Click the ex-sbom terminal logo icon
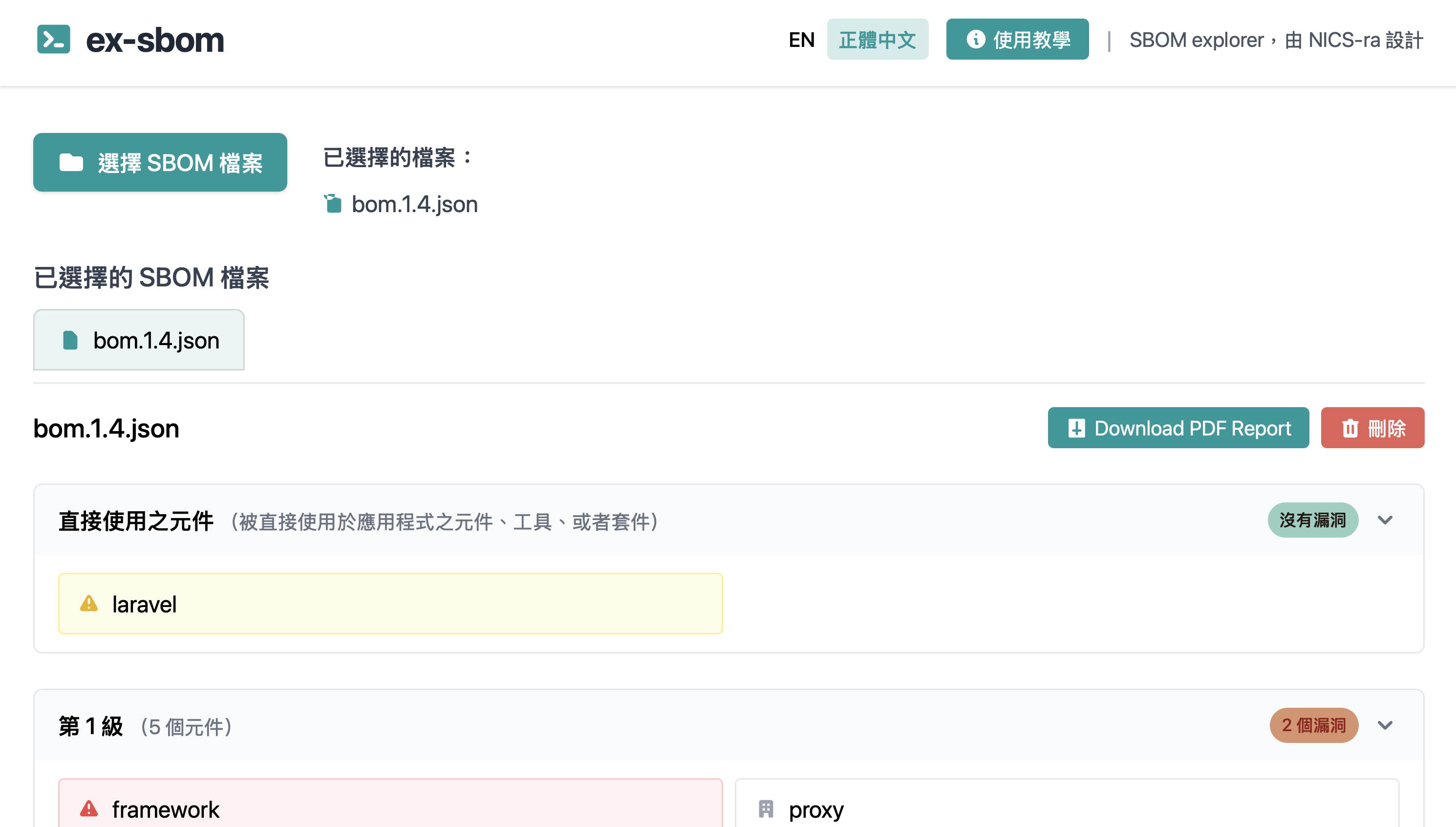Image resolution: width=1456 pixels, height=827 pixels. 53,39
